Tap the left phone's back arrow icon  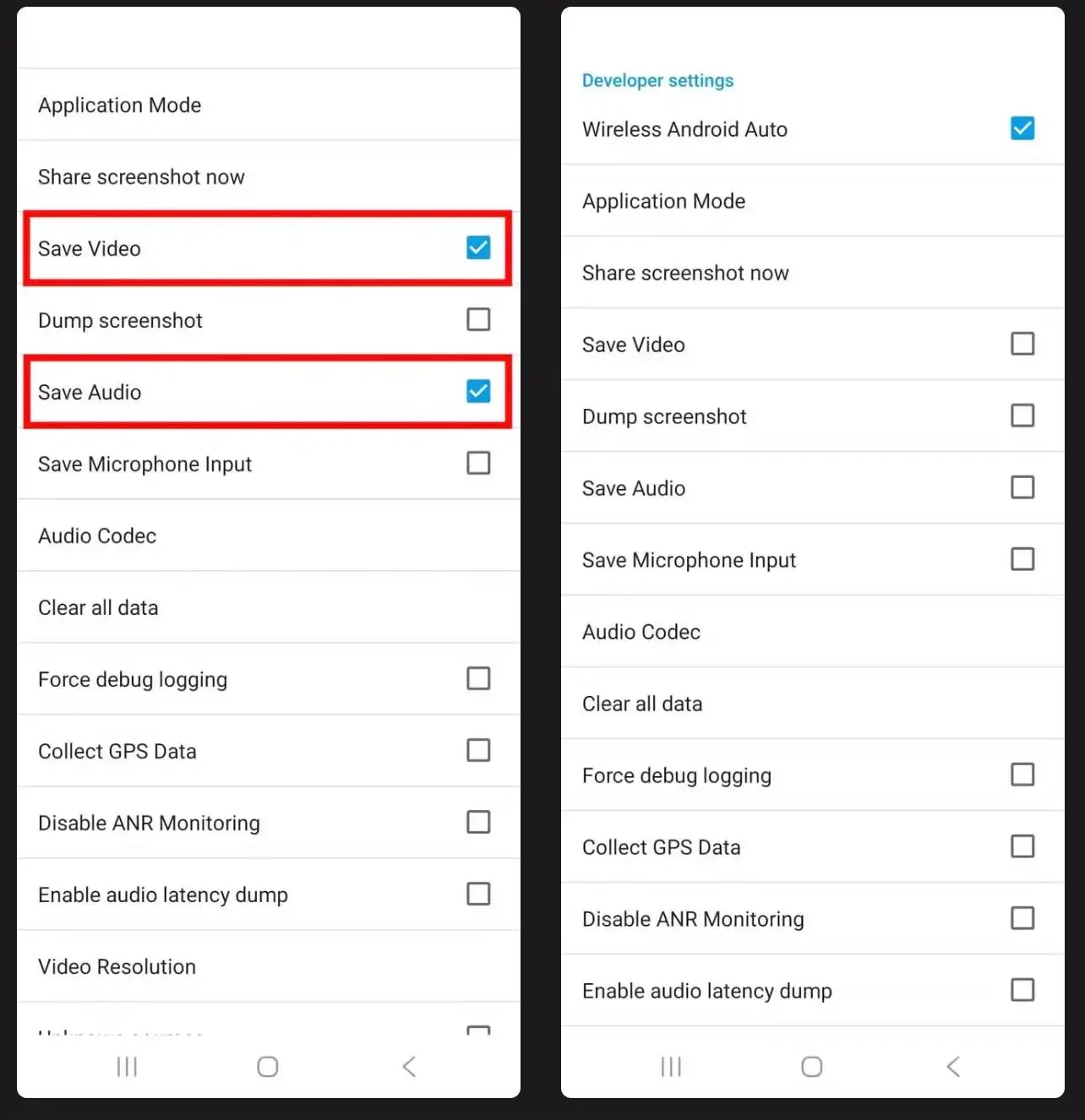coord(409,1067)
